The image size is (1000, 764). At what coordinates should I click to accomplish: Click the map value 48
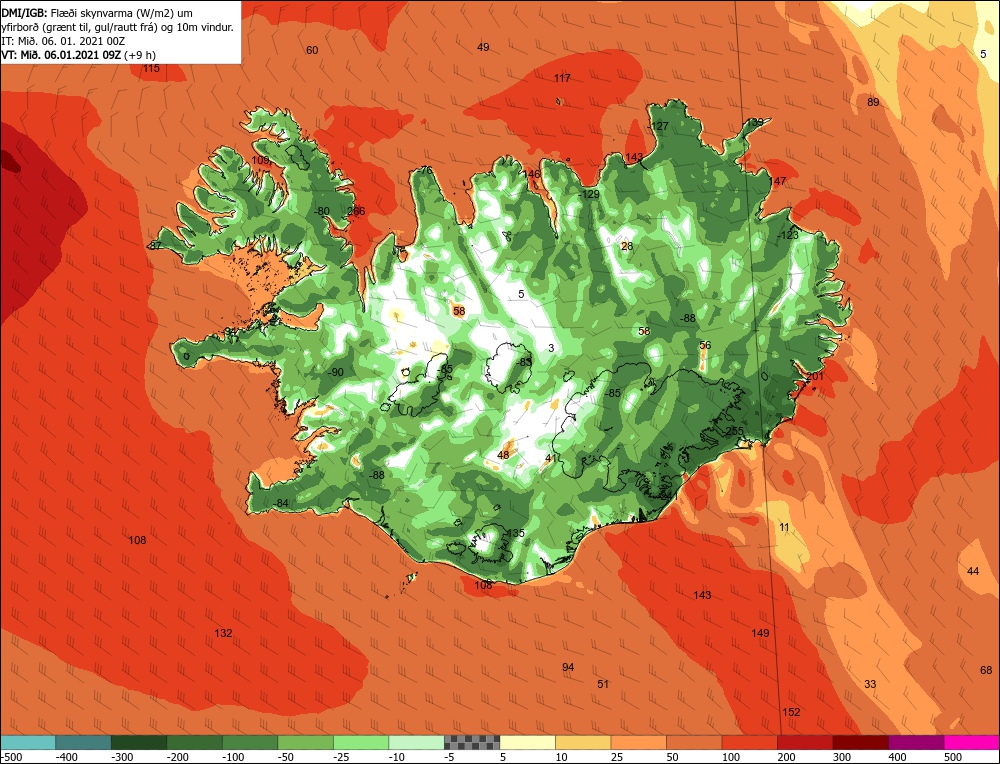[x=503, y=455]
